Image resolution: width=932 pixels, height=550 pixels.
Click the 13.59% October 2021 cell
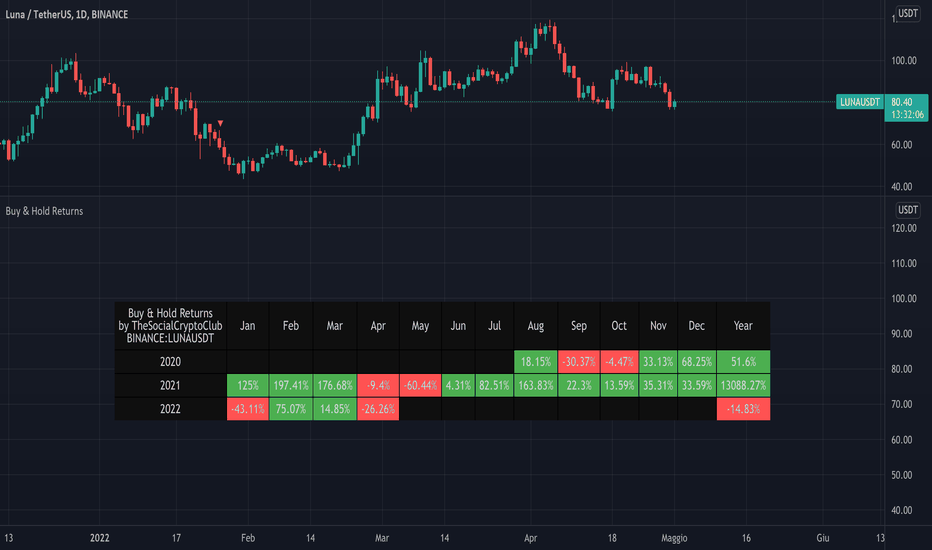pyautogui.click(x=619, y=385)
